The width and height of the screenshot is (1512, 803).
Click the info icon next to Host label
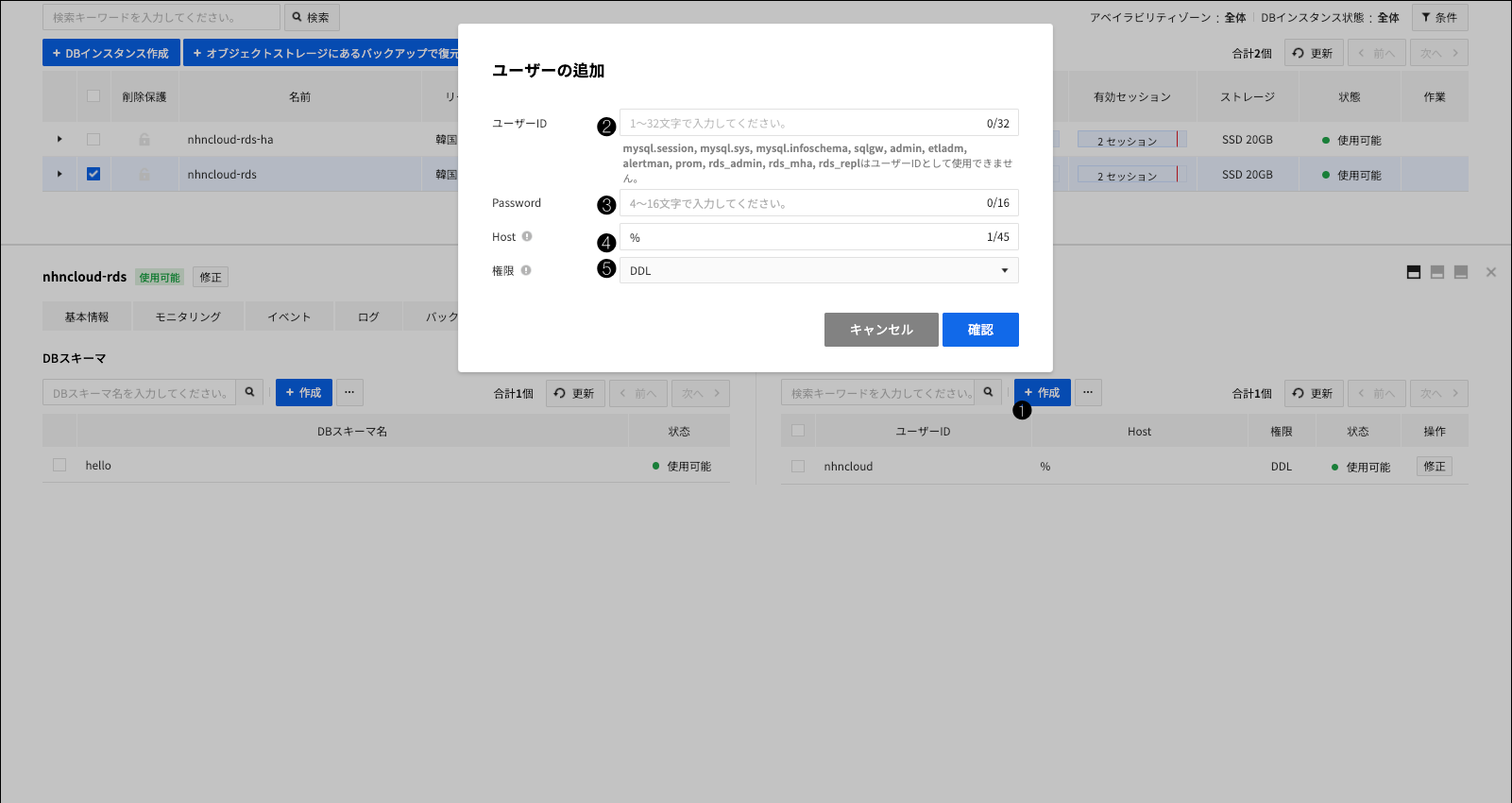click(x=527, y=236)
